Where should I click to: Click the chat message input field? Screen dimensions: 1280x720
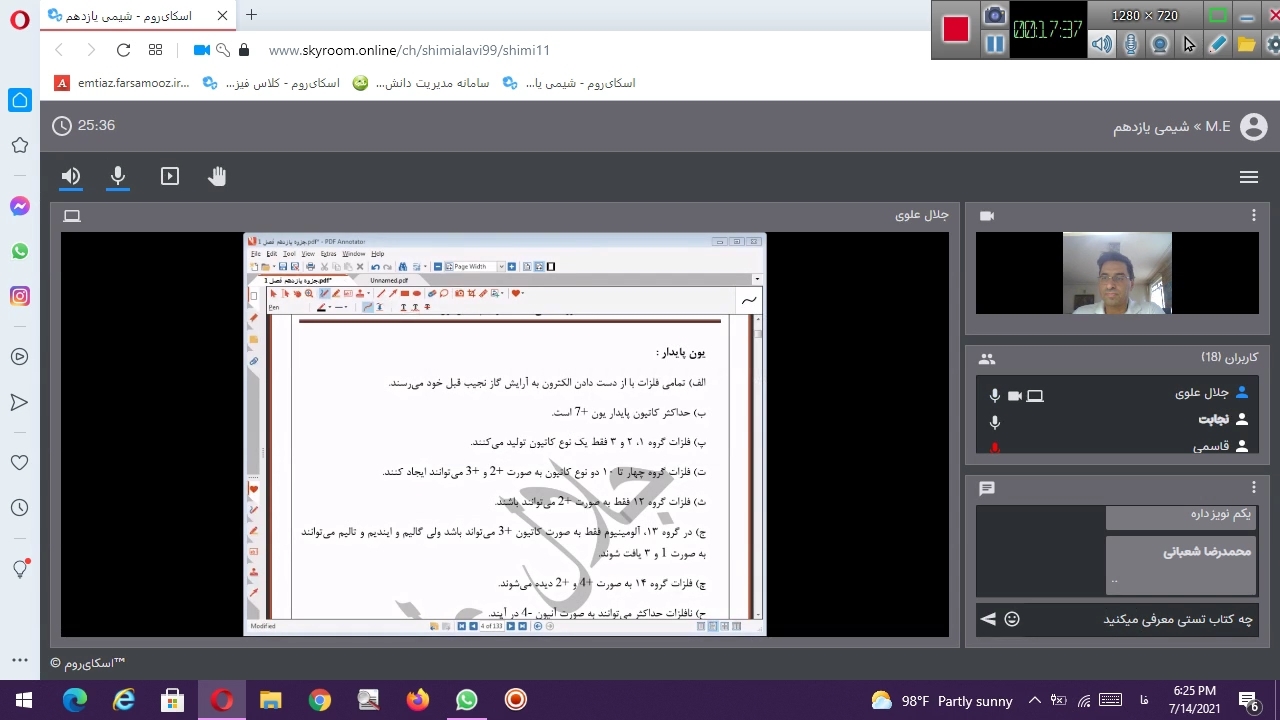click(1140, 619)
